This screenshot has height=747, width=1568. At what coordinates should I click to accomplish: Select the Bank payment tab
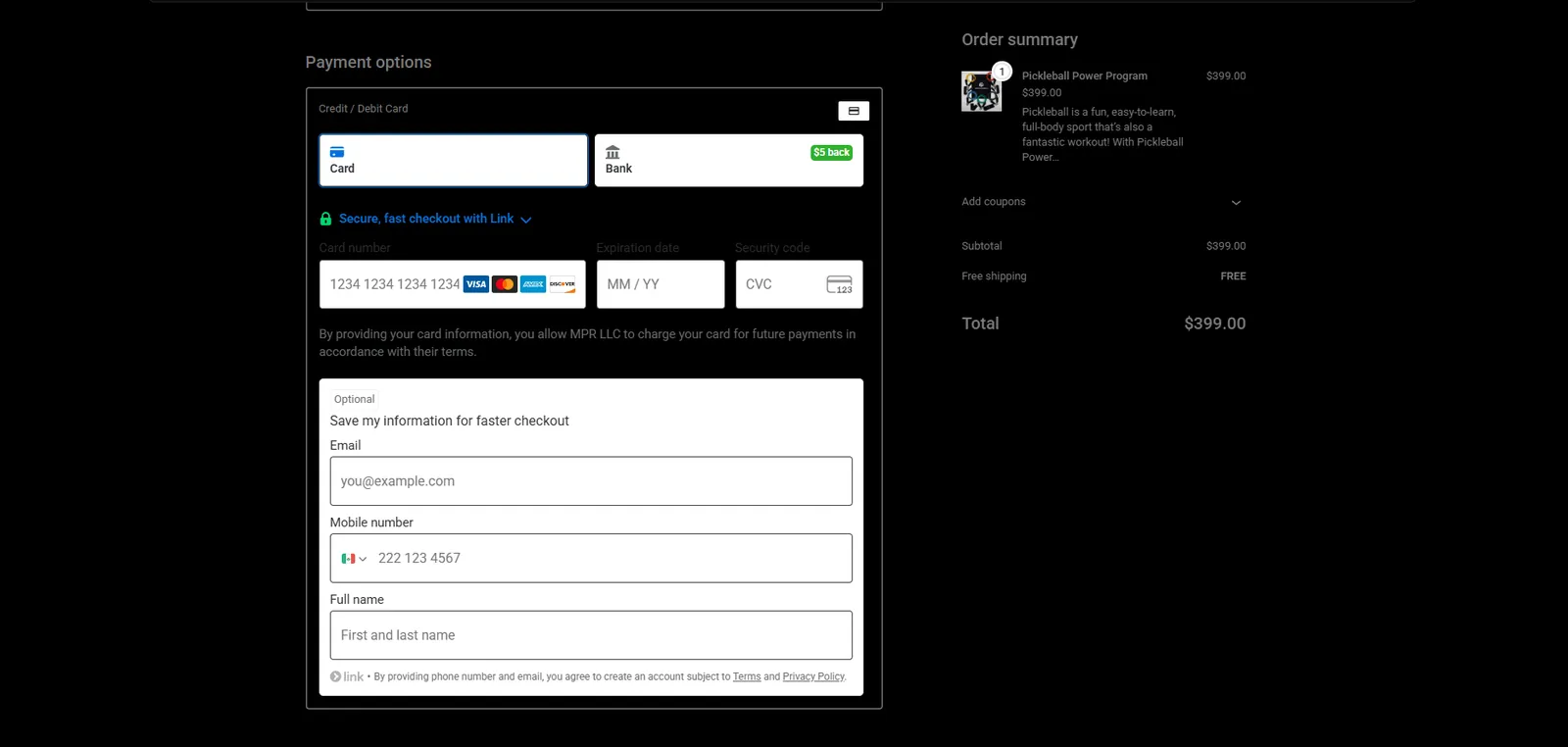[x=729, y=160]
